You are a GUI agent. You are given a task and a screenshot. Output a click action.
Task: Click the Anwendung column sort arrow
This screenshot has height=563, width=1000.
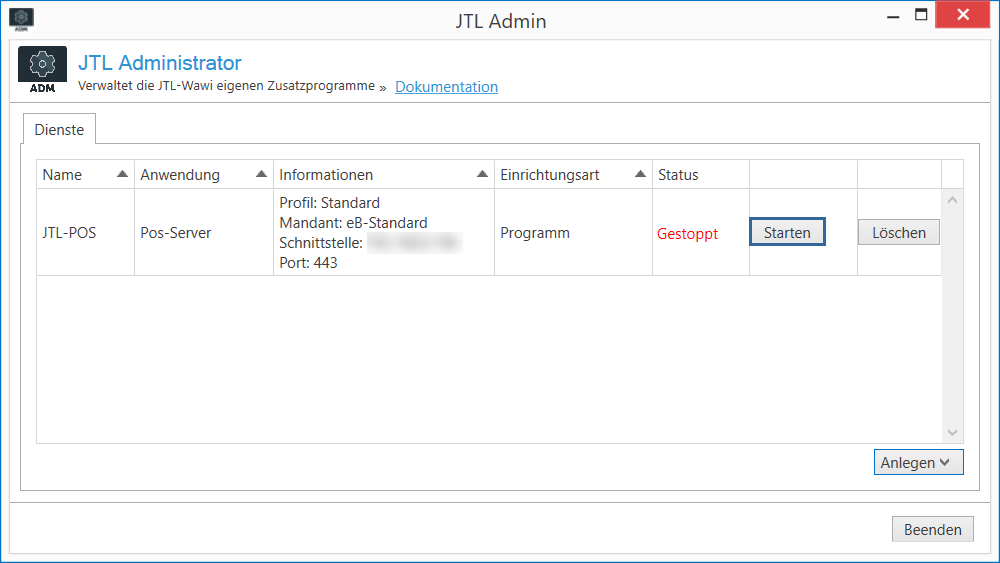[261, 174]
